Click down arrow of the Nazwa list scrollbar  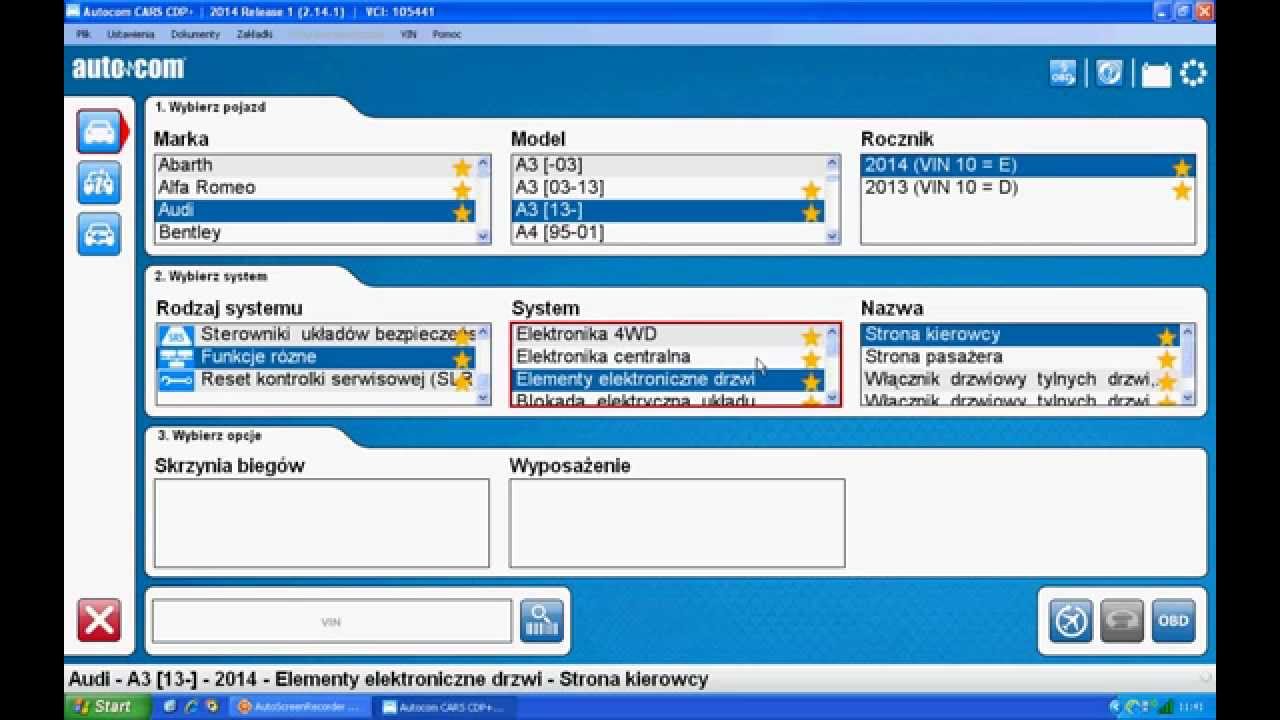point(1187,397)
